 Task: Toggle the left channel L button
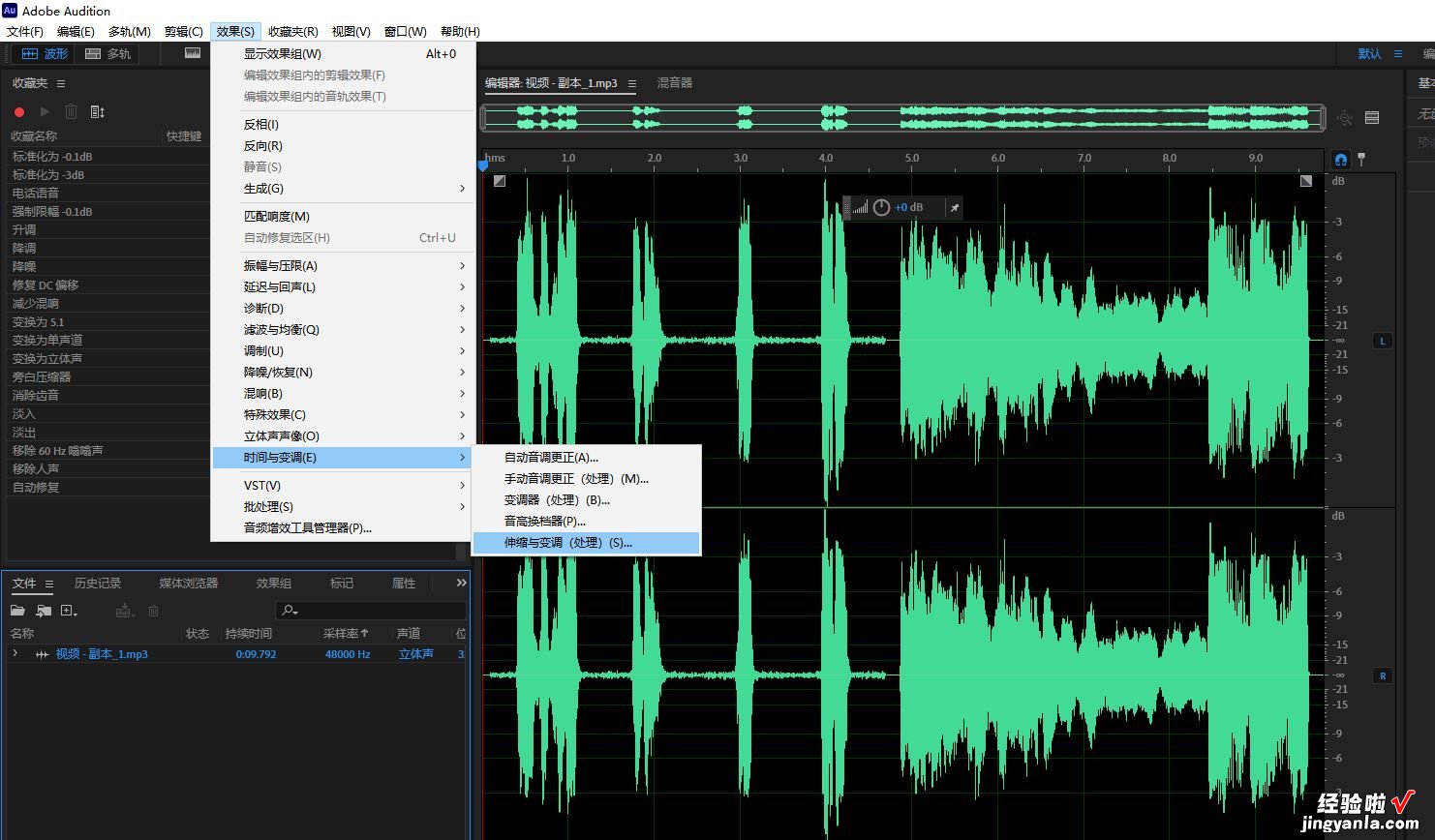pyautogui.click(x=1382, y=341)
